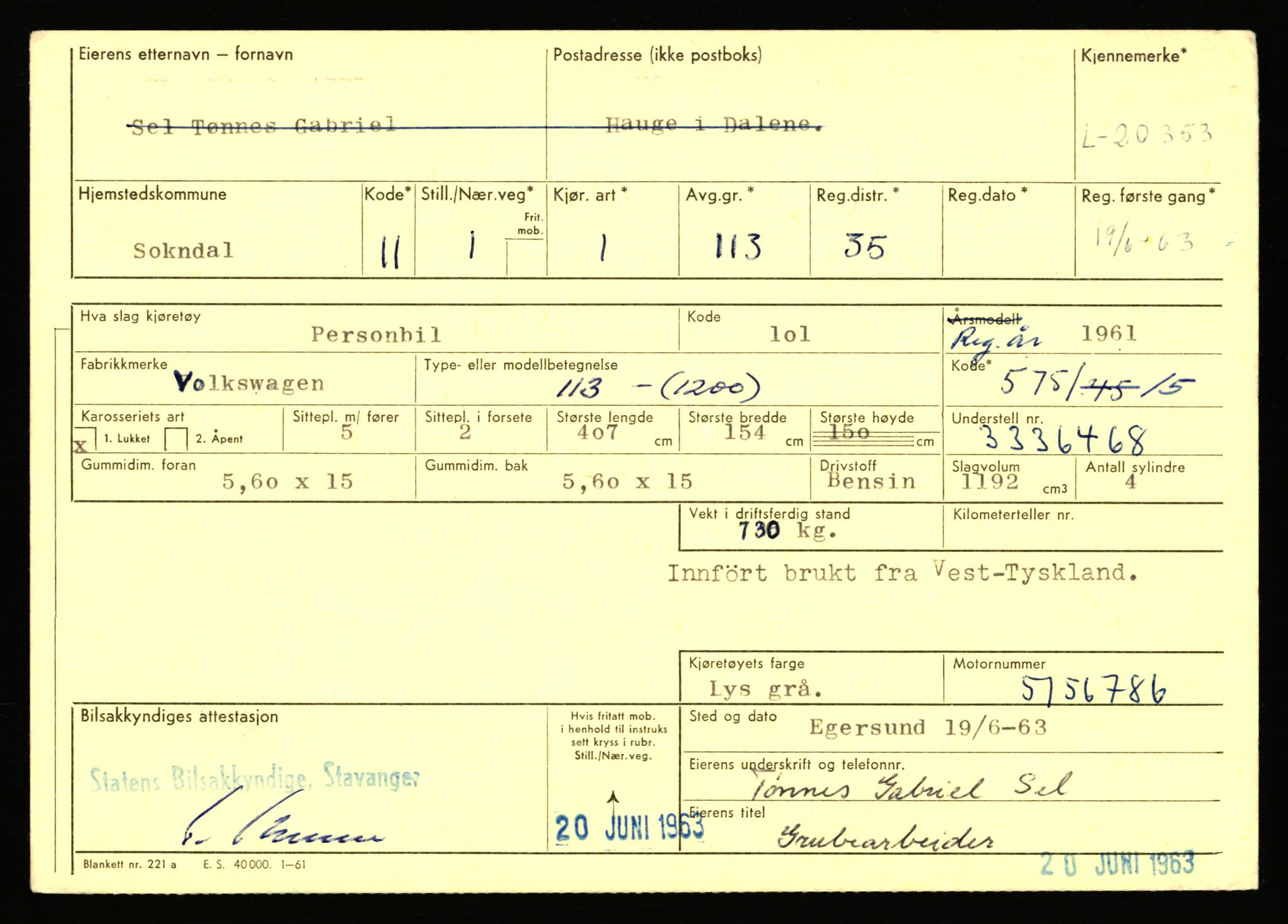Click the crossed-out address 'Hauge i Dalene.'
Image resolution: width=1288 pixels, height=924 pixels.
pos(714,125)
